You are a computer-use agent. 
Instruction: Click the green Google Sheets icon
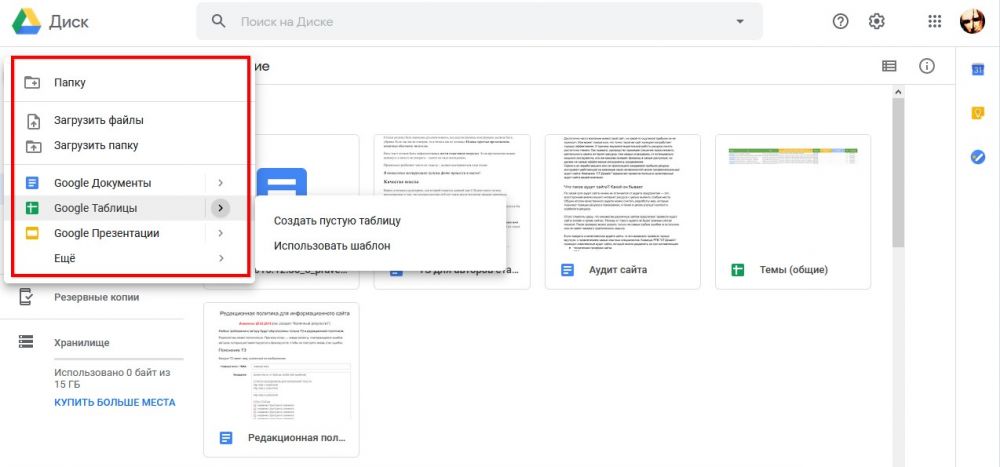tap(33, 208)
